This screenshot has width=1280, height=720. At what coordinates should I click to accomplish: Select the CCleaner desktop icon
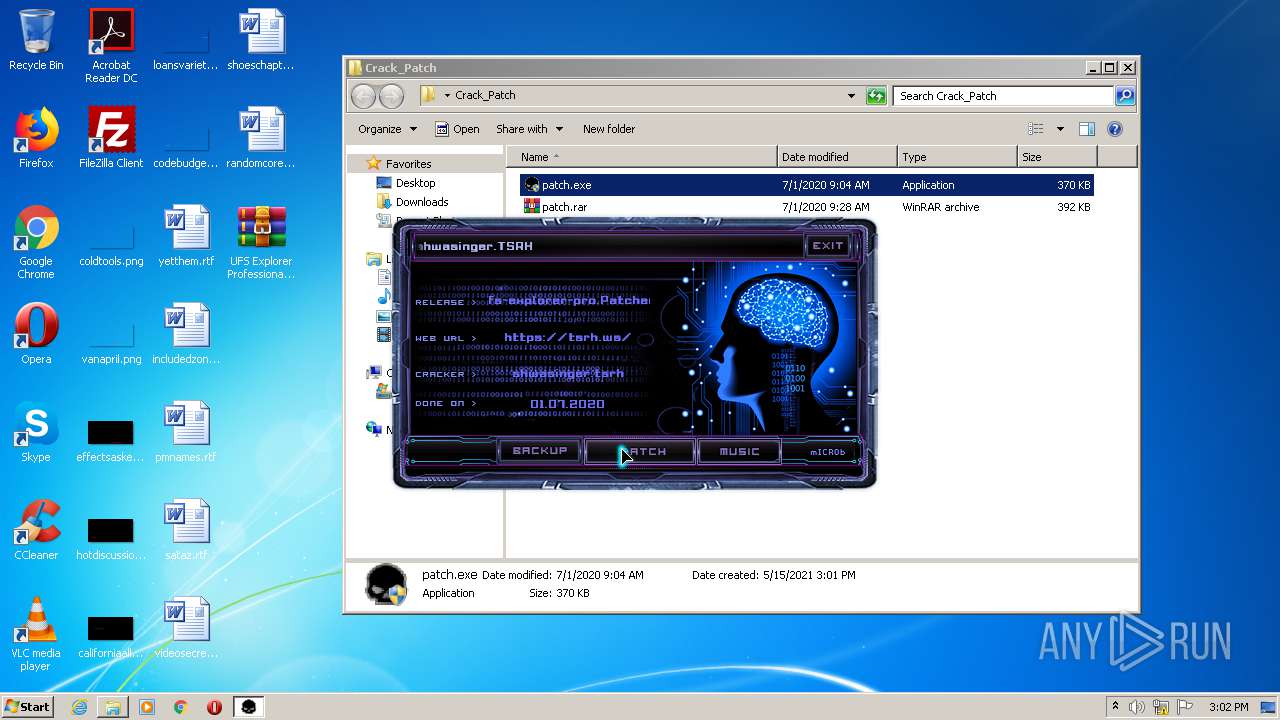point(36,530)
